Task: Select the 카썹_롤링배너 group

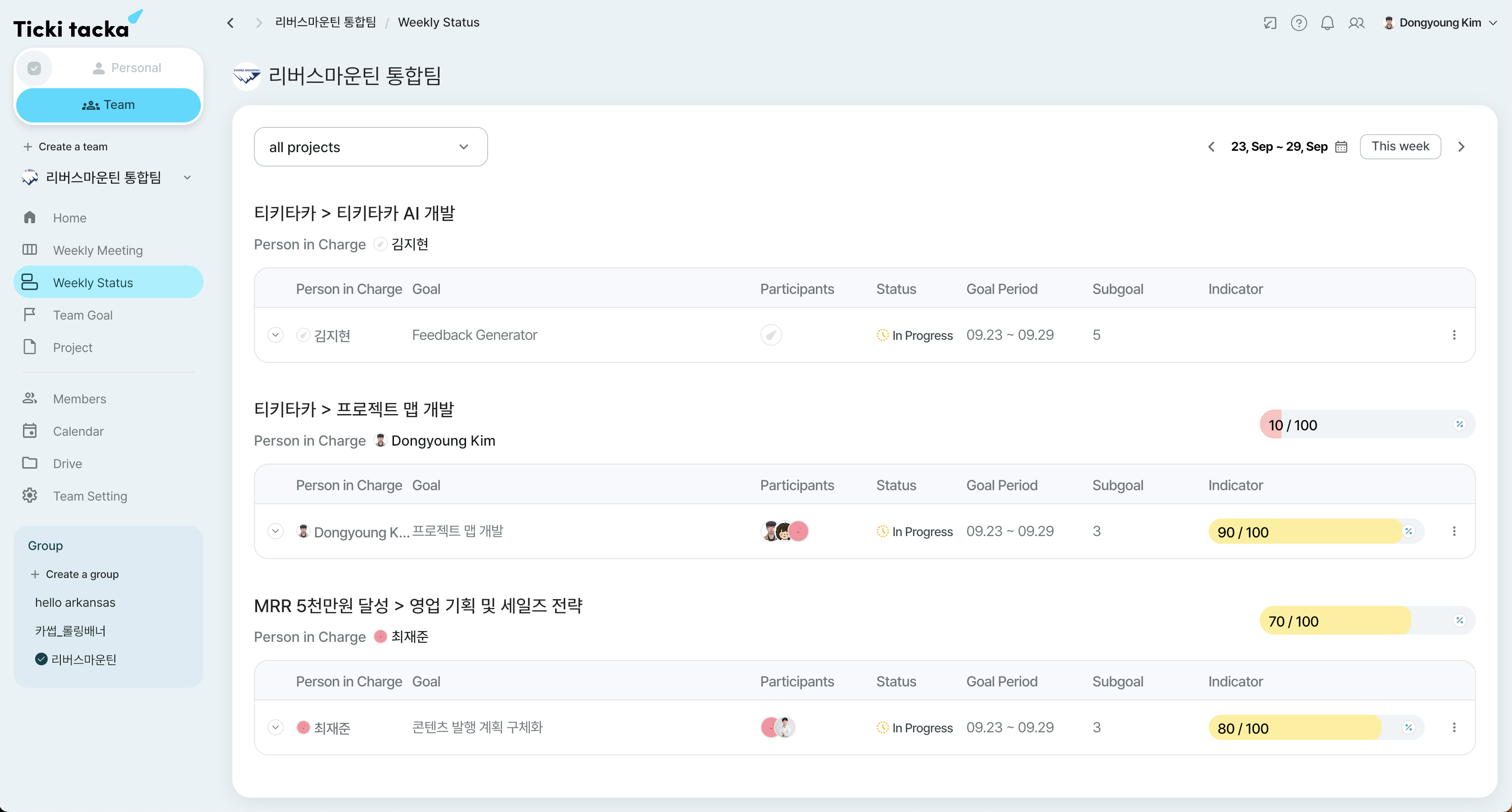Action: (70, 631)
